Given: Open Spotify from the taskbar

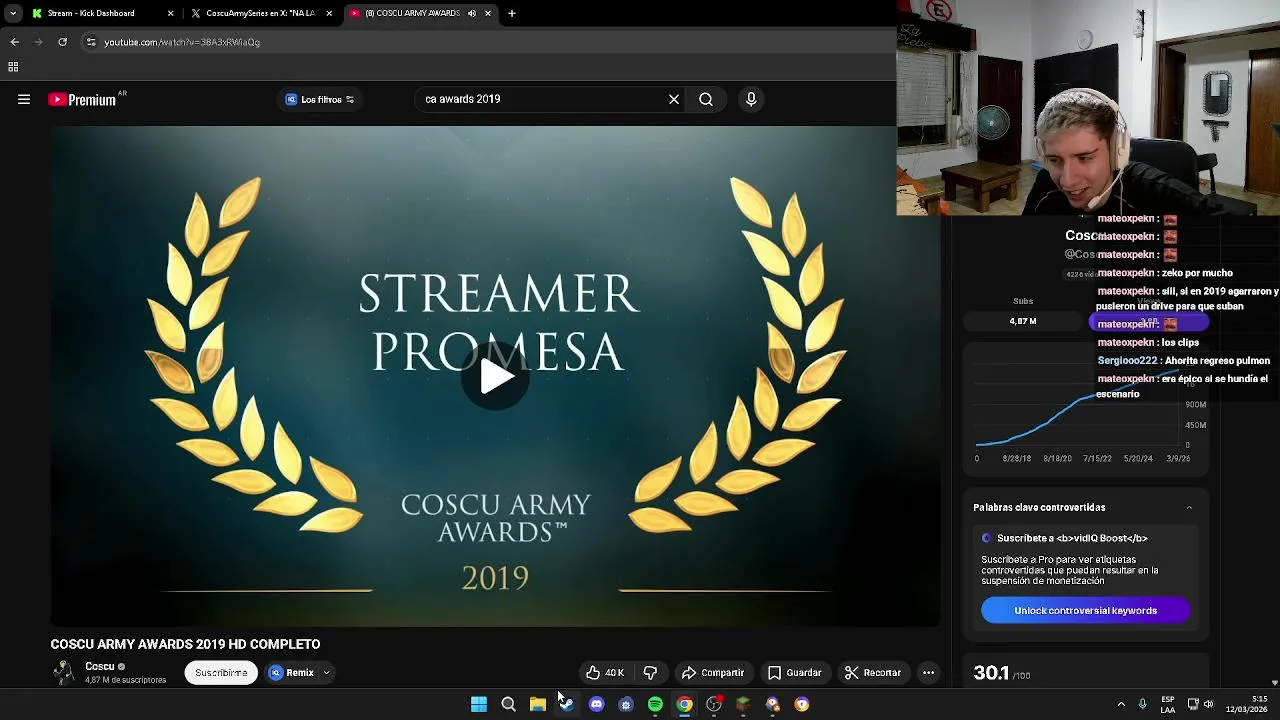Looking at the screenshot, I should coord(655,704).
